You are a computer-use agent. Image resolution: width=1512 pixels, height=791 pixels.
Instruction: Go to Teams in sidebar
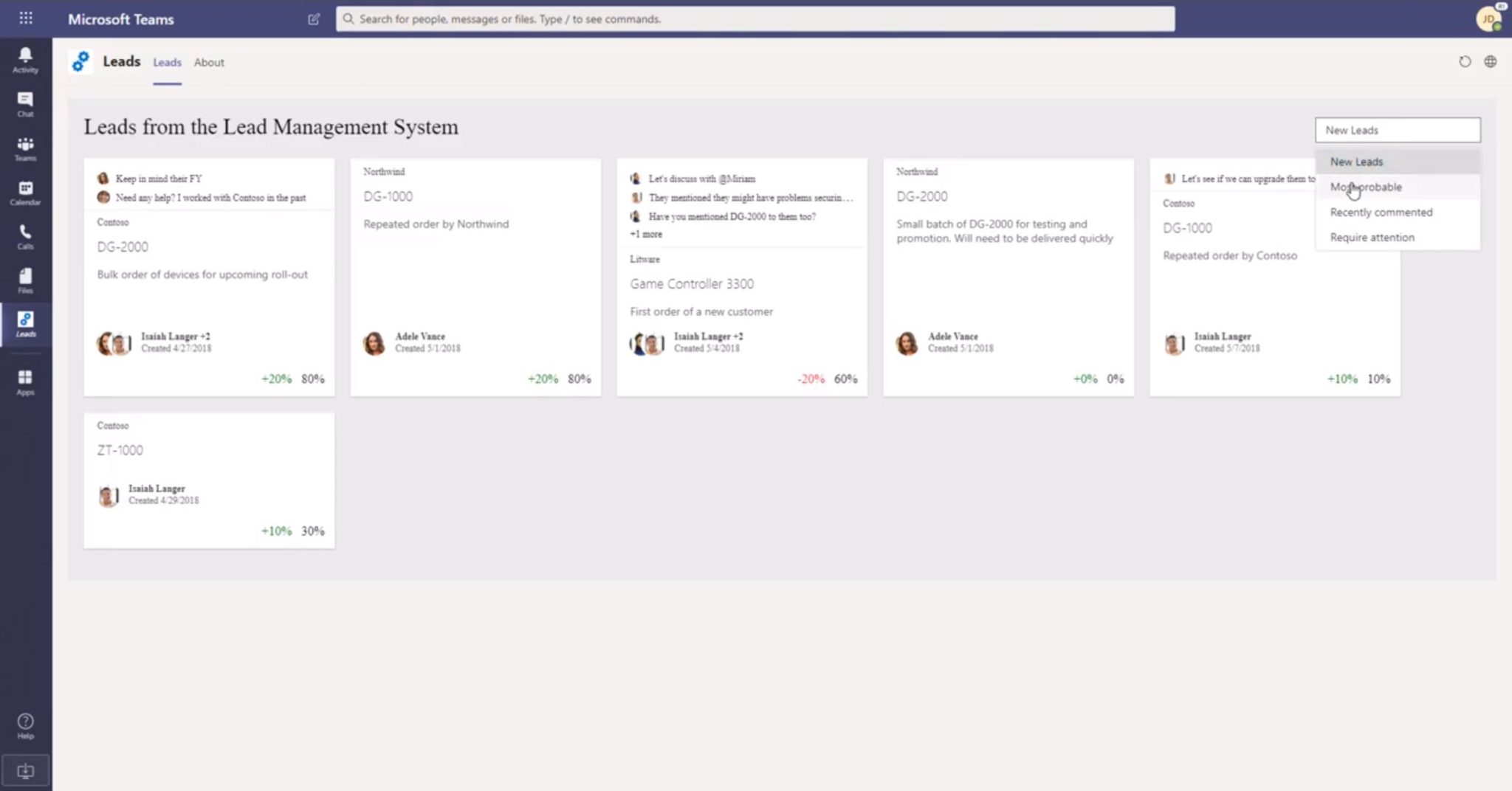pyautogui.click(x=25, y=148)
